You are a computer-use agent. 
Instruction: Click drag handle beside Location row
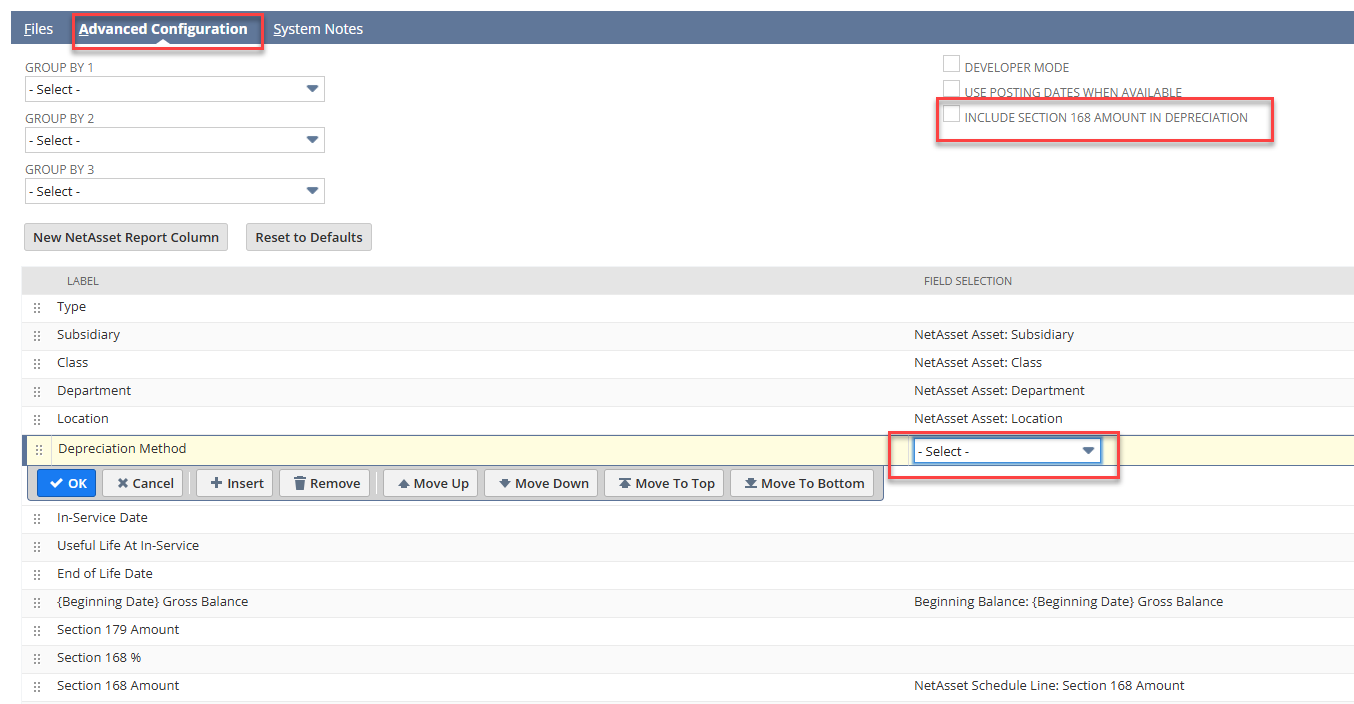click(x=37, y=420)
